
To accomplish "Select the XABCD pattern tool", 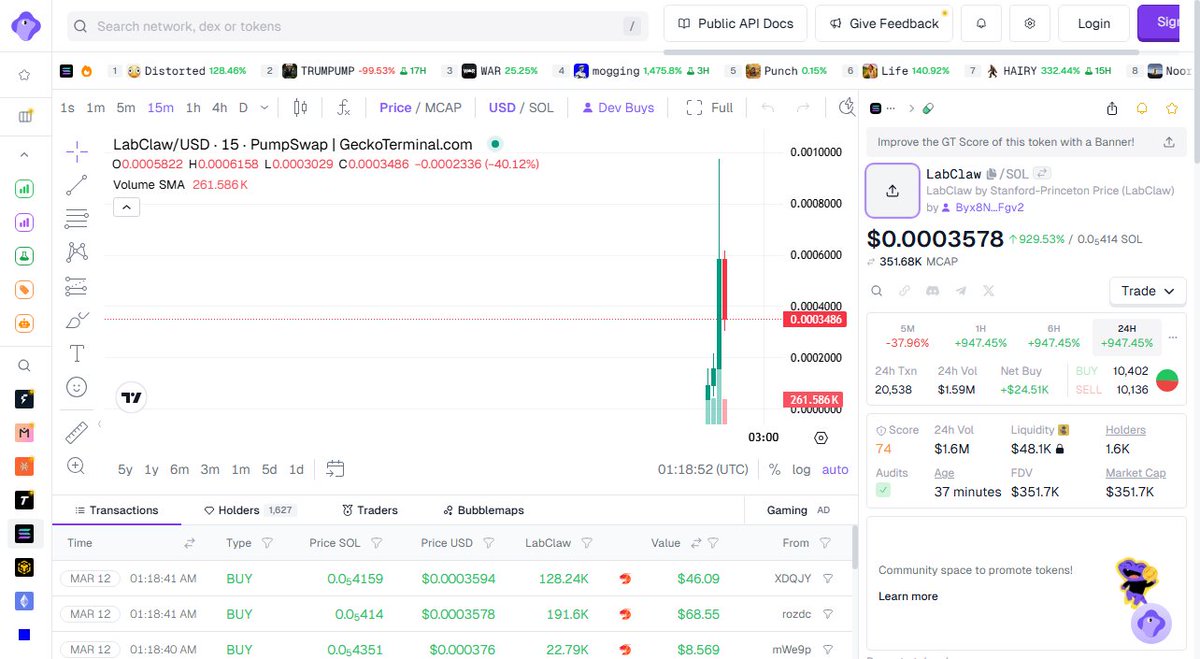I will click(x=77, y=252).
